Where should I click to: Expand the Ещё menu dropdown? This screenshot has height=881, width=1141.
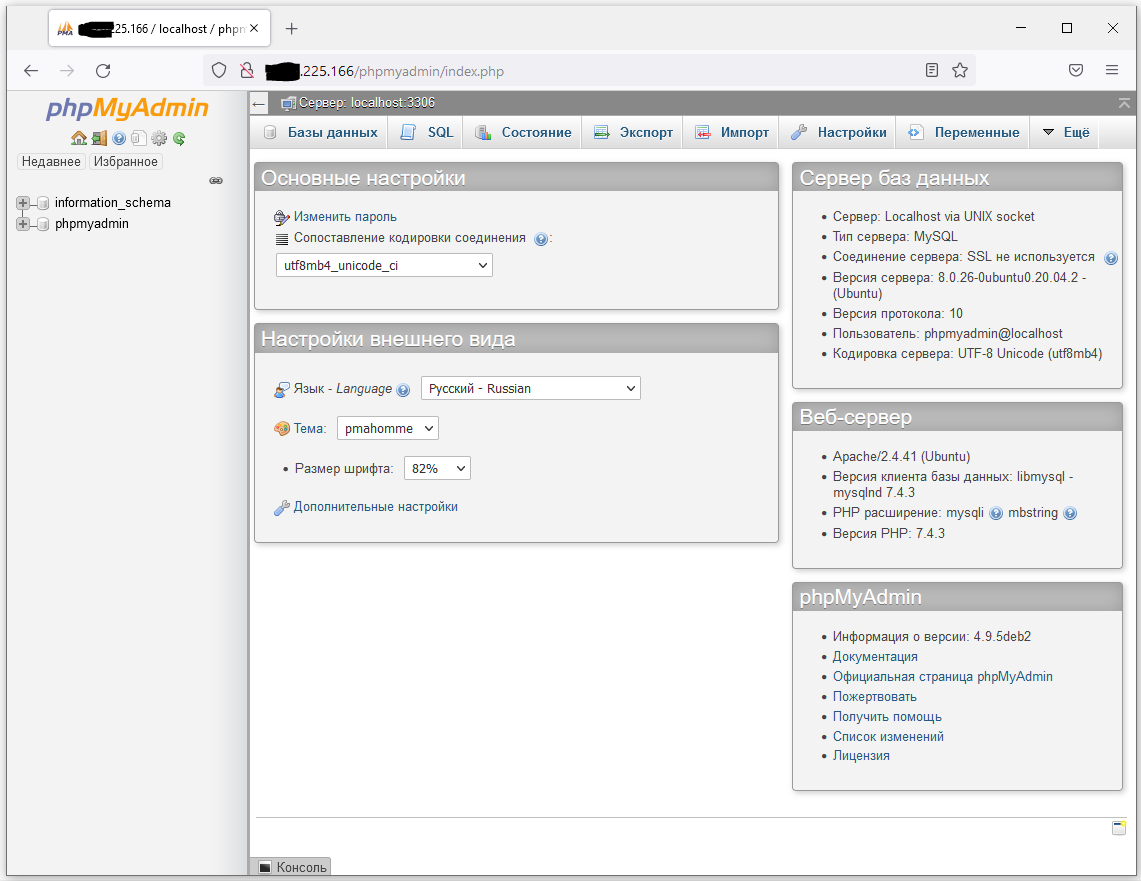click(x=1066, y=132)
